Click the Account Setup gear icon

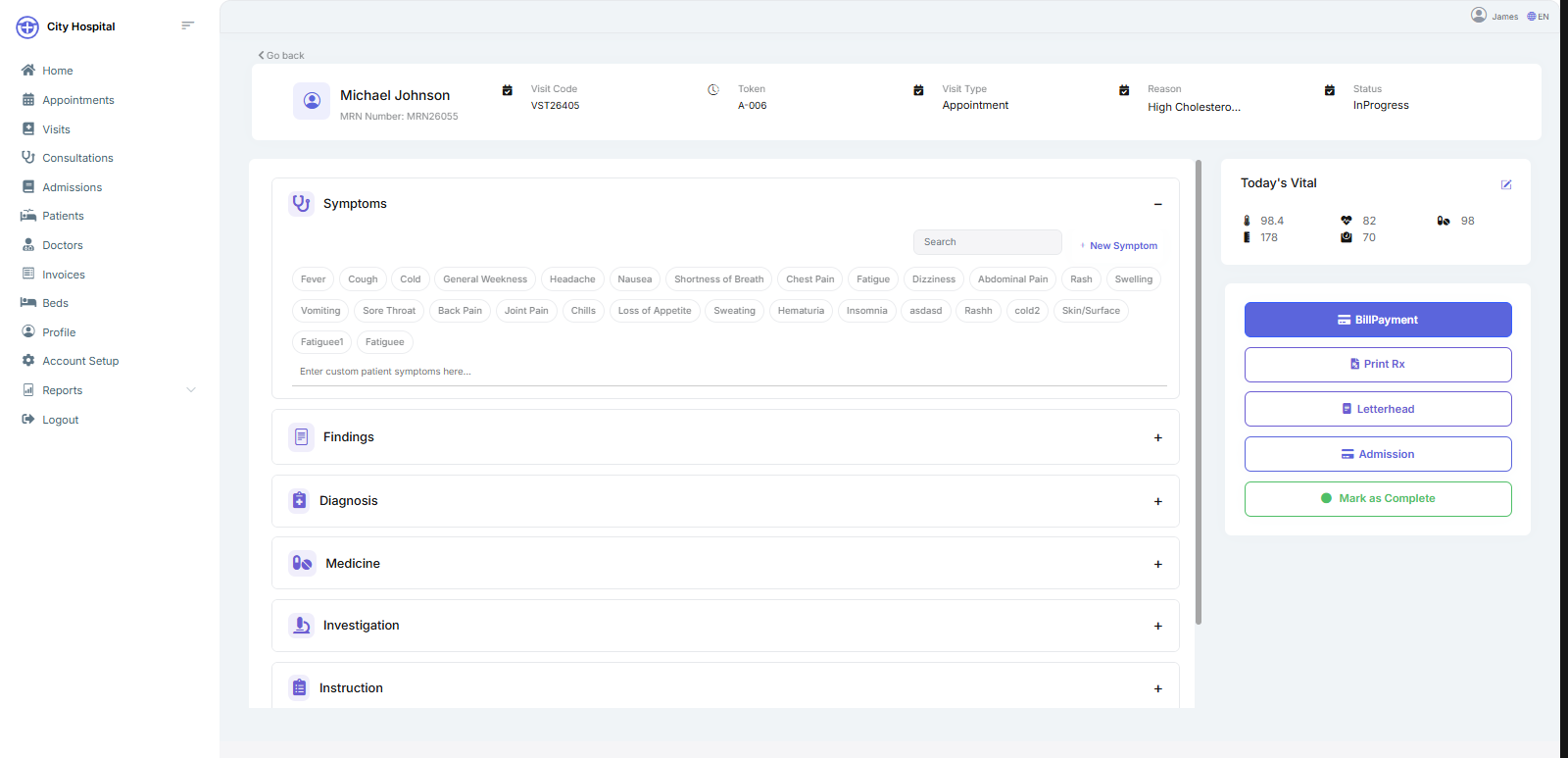click(x=28, y=361)
